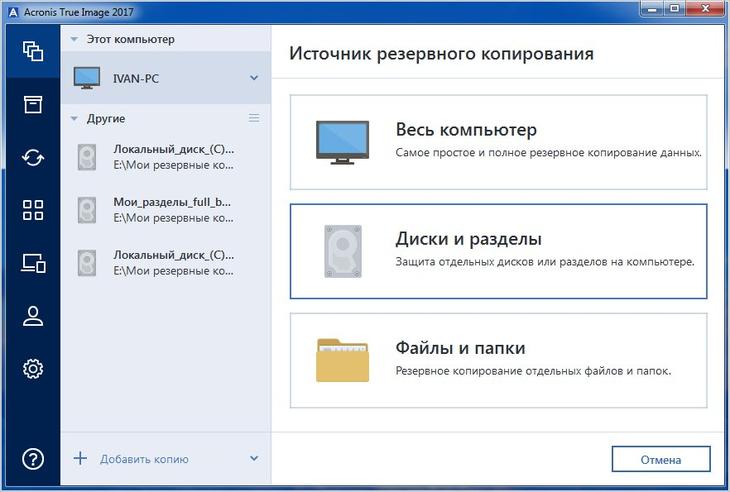This screenshot has height=492, width=730.
Task: Collapse the Другие group
Action: pyautogui.click(x=74, y=119)
